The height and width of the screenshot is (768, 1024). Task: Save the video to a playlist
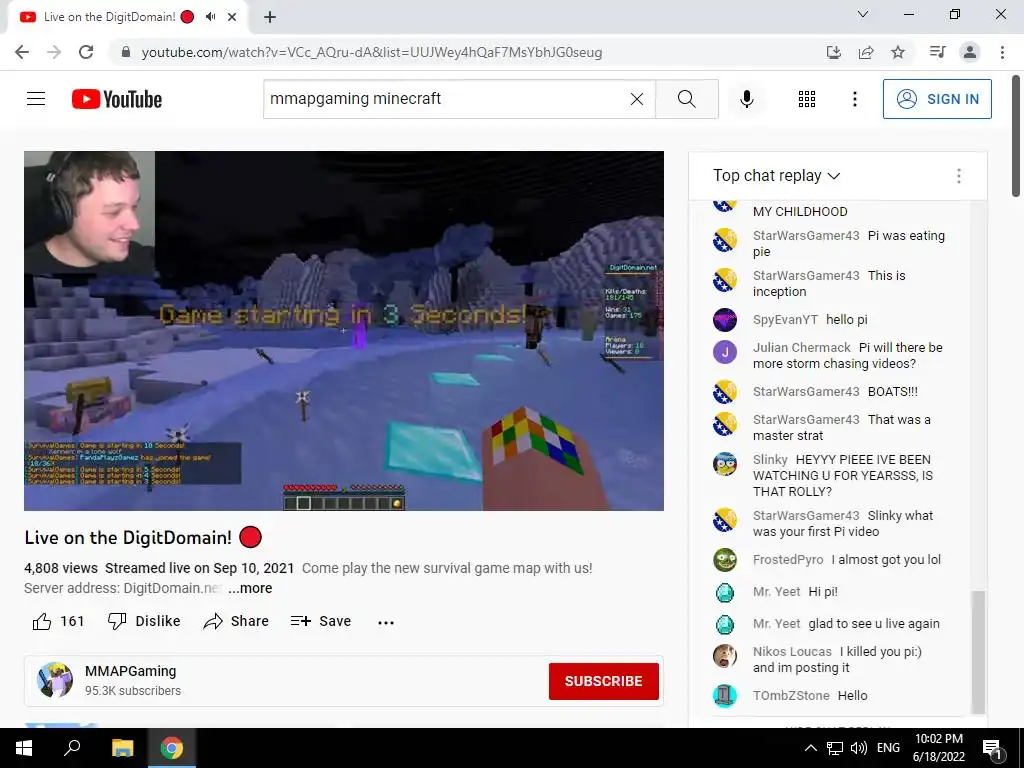pyautogui.click(x=321, y=621)
